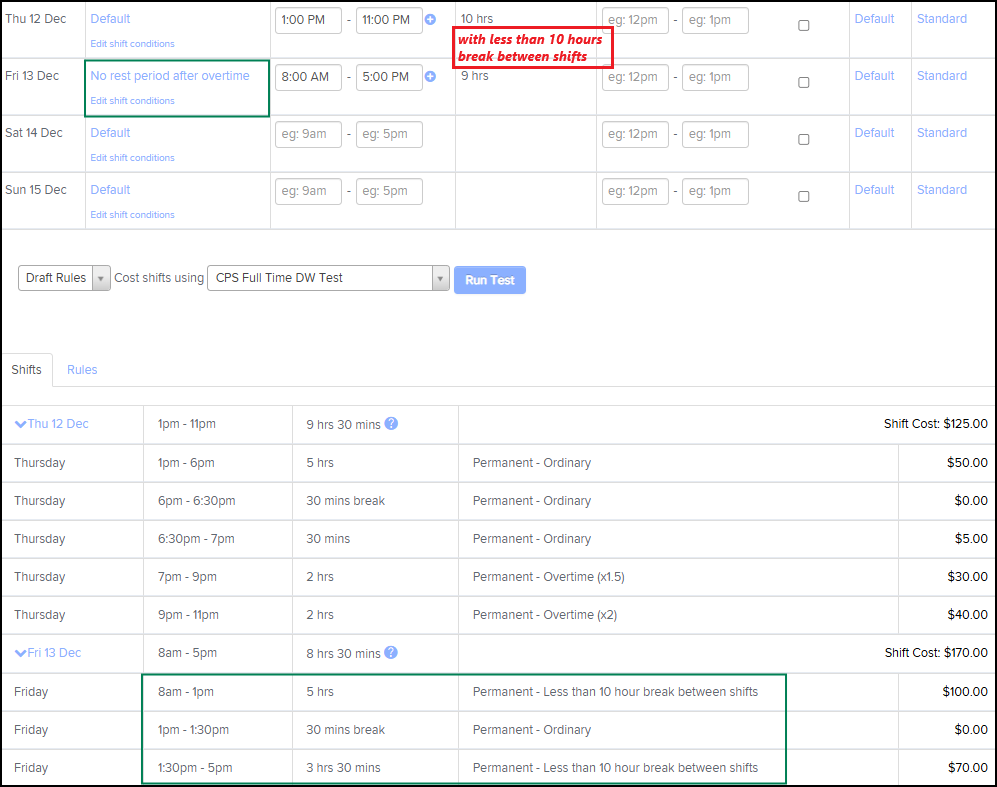Click Edit shift conditions for Sat 14 Dec

click(132, 158)
